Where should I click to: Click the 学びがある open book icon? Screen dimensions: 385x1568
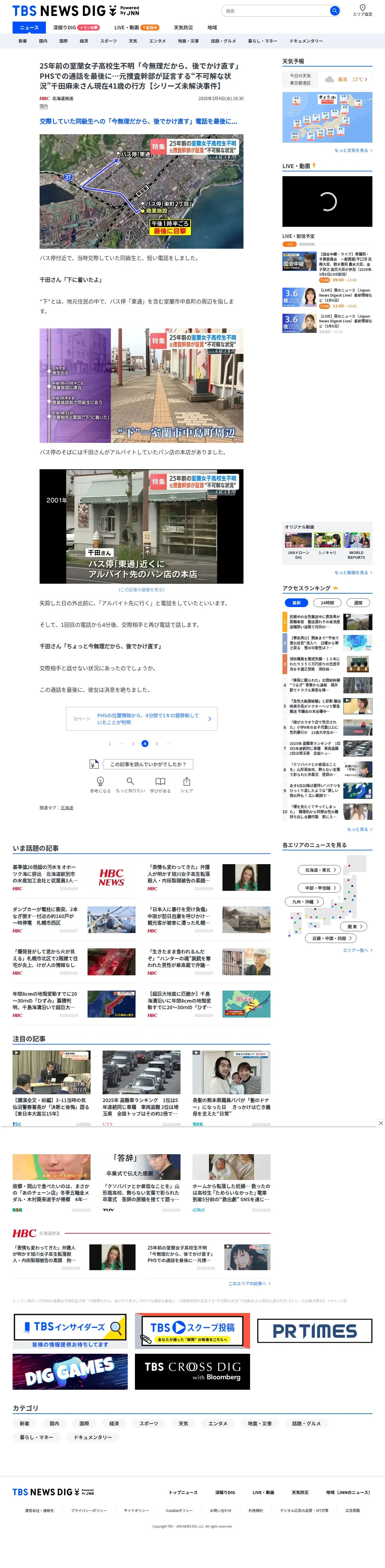point(160,781)
